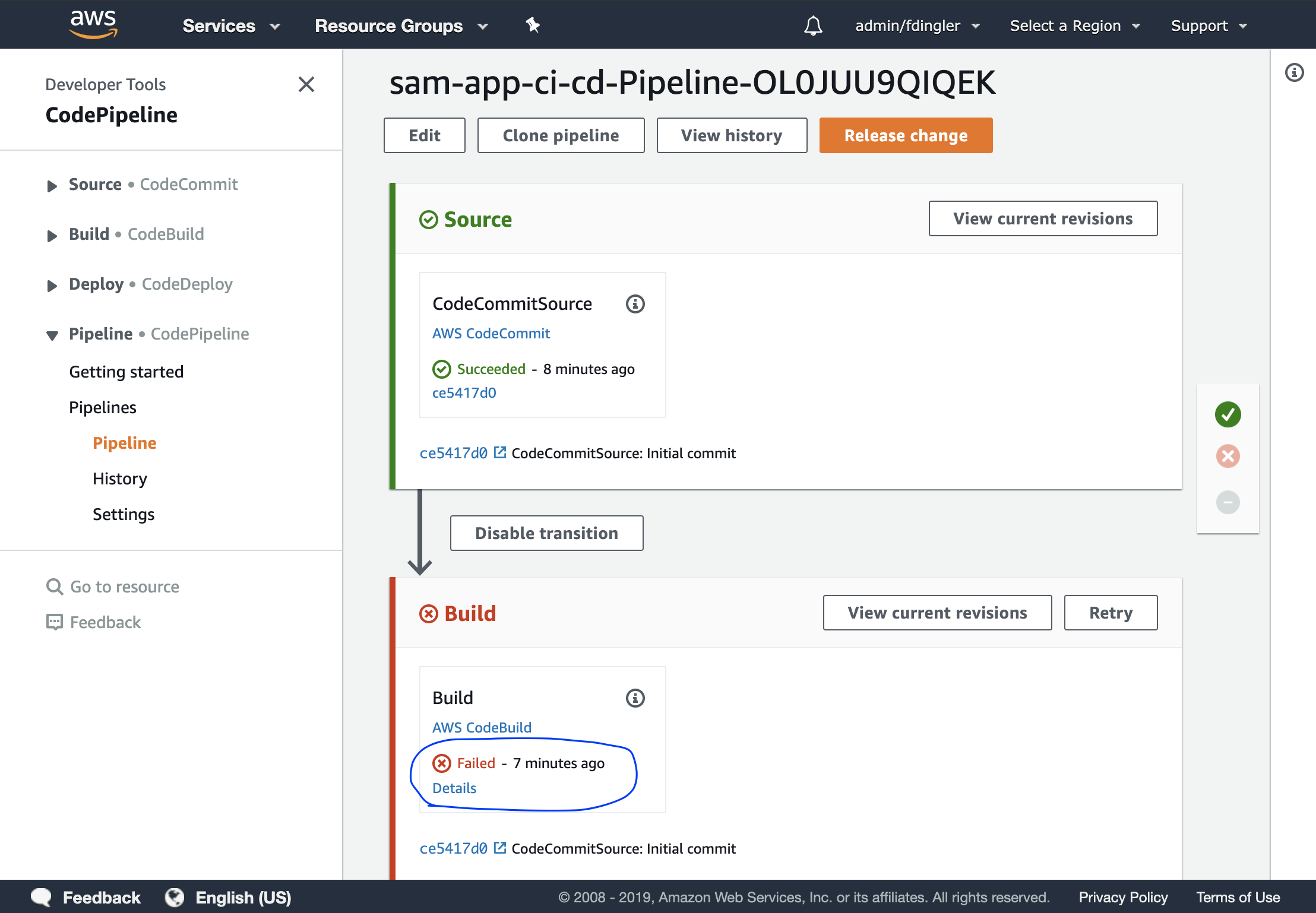1316x913 pixels.
Task: Show CodeCommitSource action info icon
Action: 635,304
